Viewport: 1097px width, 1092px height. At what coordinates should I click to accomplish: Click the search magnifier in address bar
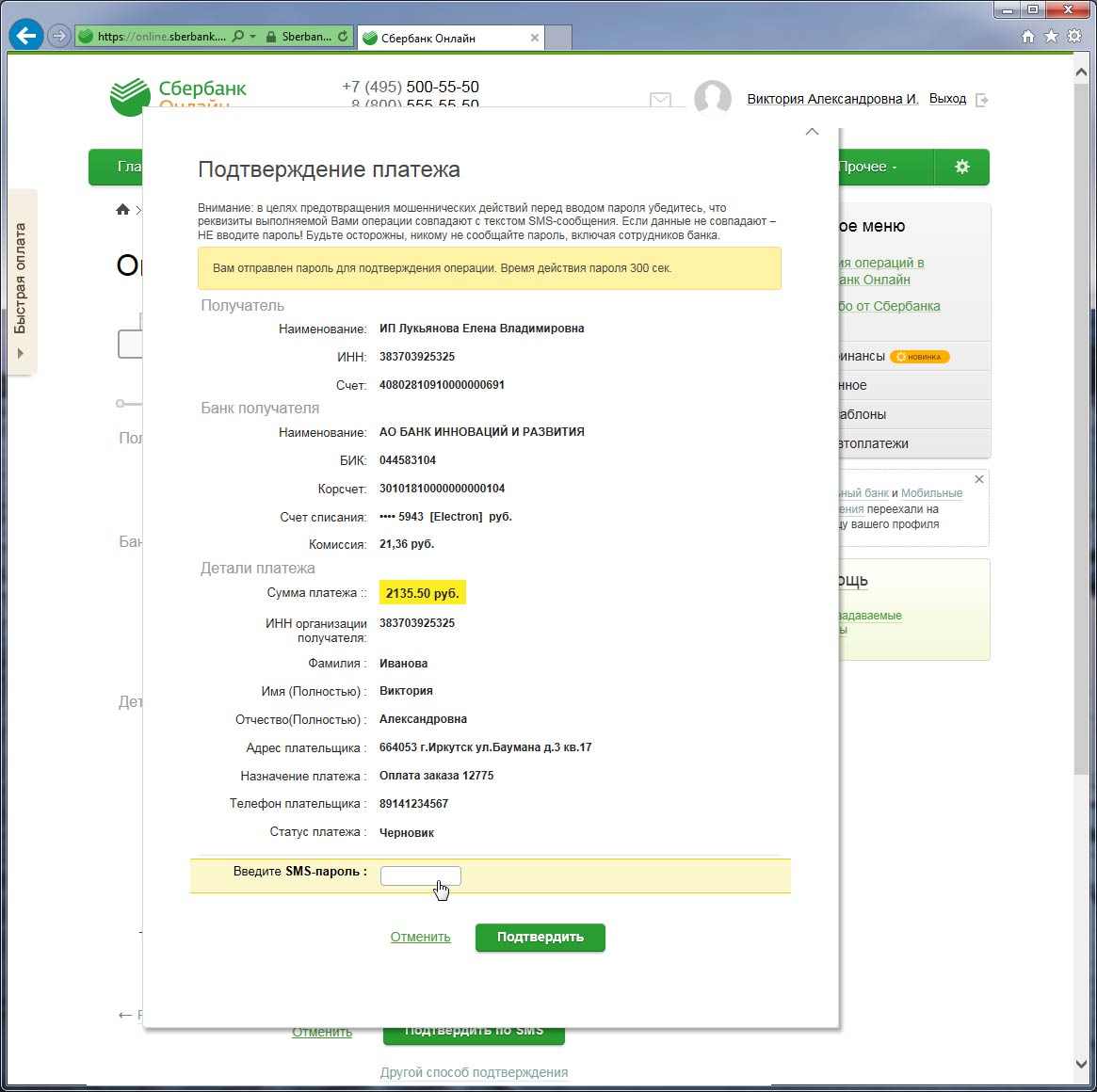pyautogui.click(x=238, y=37)
